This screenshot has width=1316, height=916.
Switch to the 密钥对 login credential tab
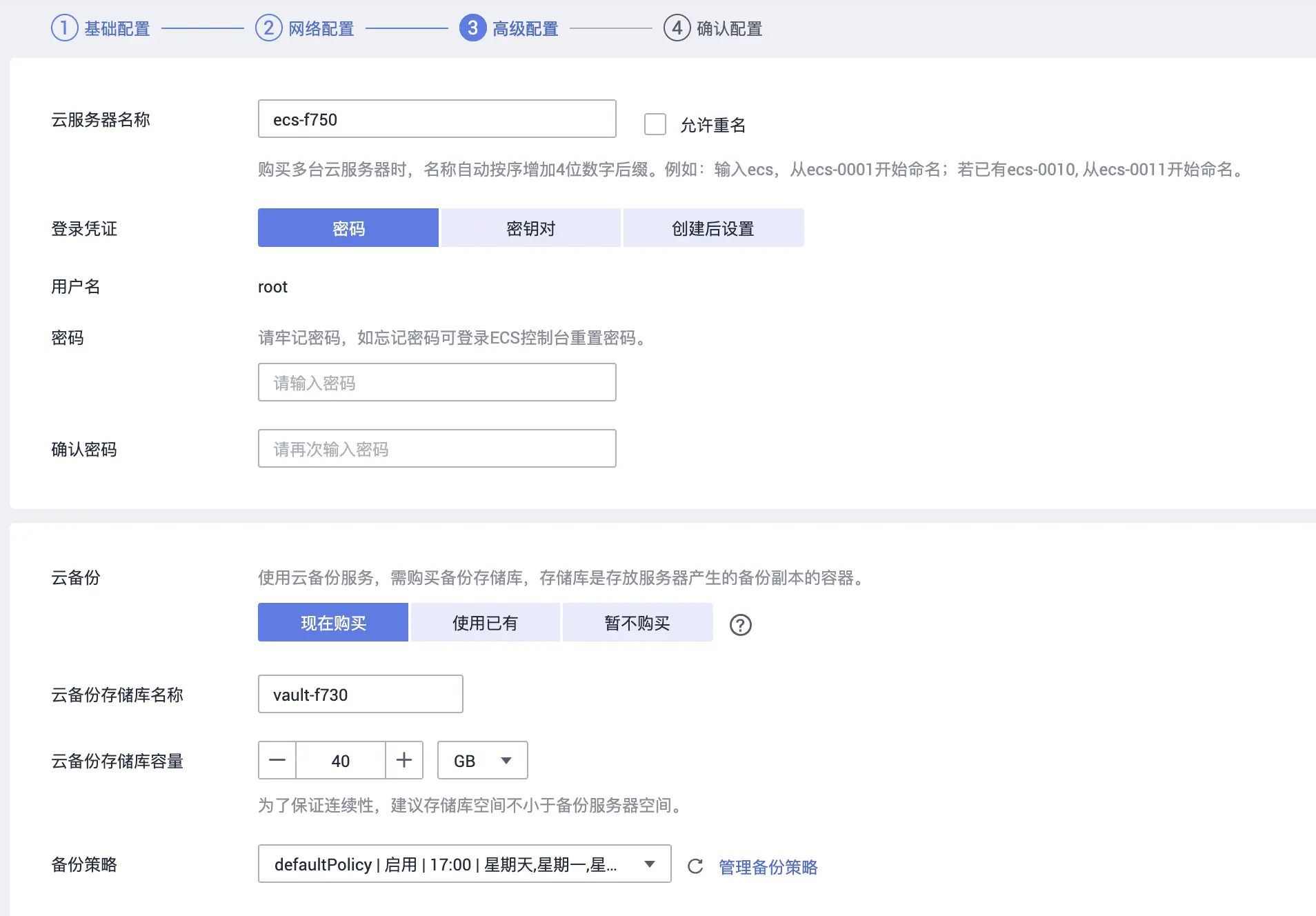531,228
